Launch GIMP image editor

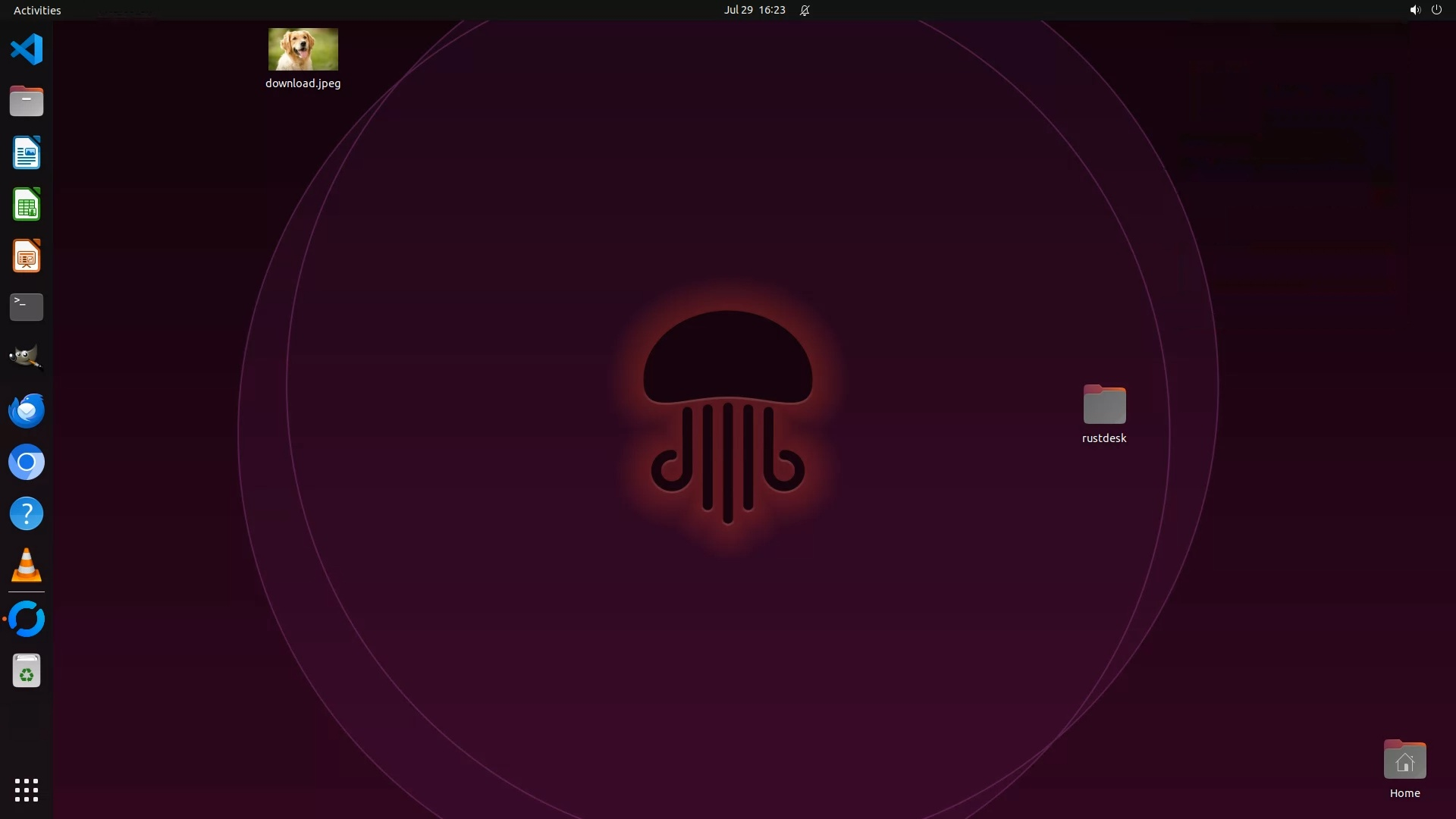tap(27, 358)
